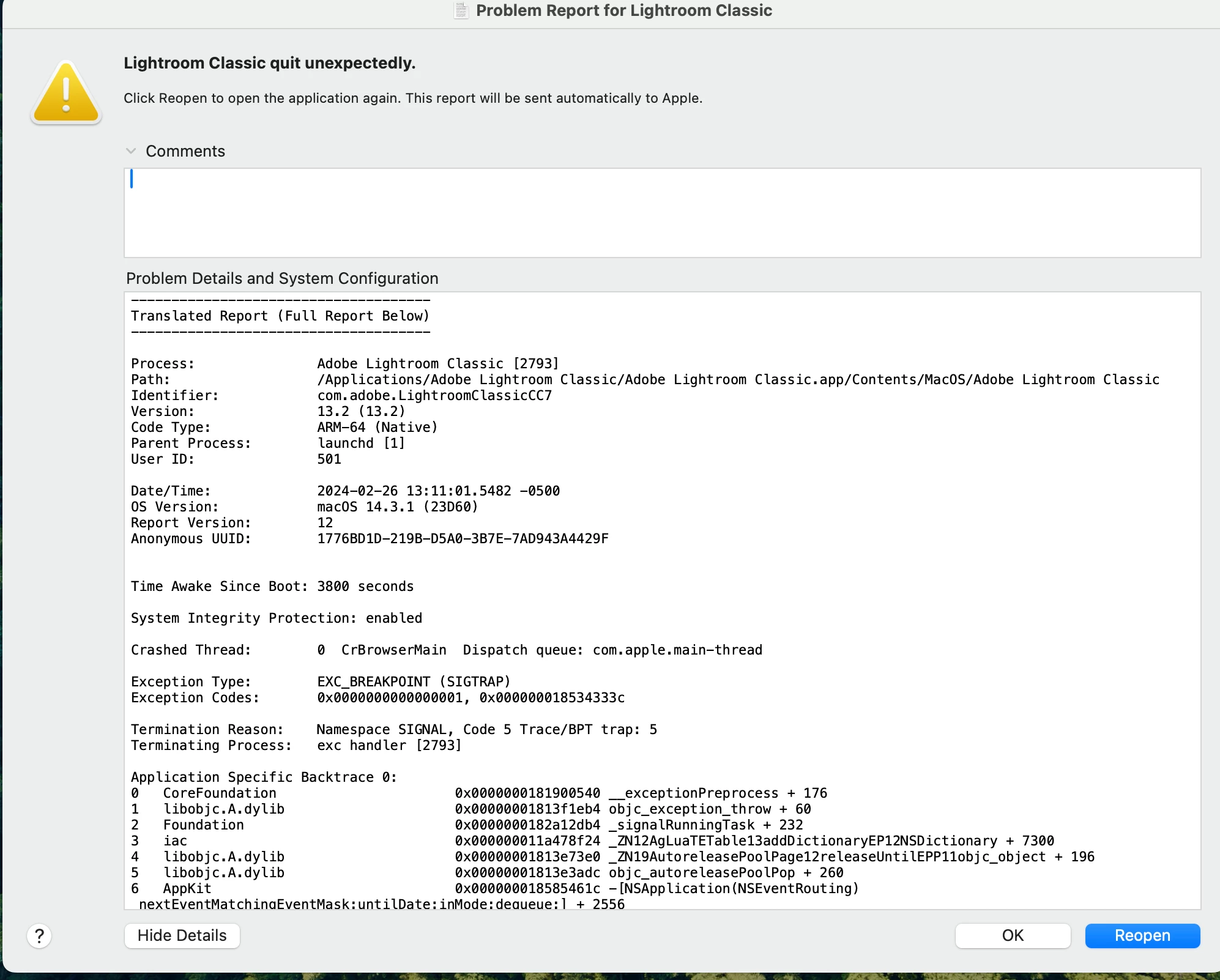
Task: Click the Comments section label
Action: click(x=185, y=151)
